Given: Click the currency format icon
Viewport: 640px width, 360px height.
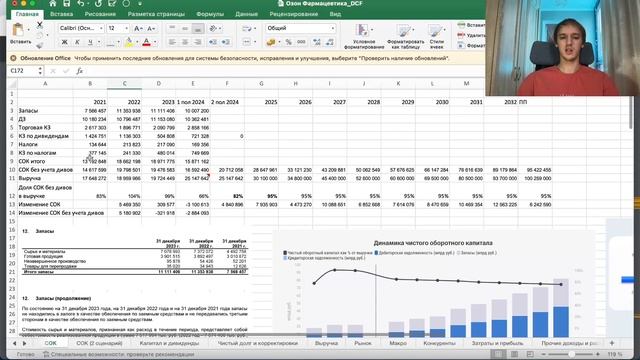Looking at the screenshot, I should click(x=270, y=42).
